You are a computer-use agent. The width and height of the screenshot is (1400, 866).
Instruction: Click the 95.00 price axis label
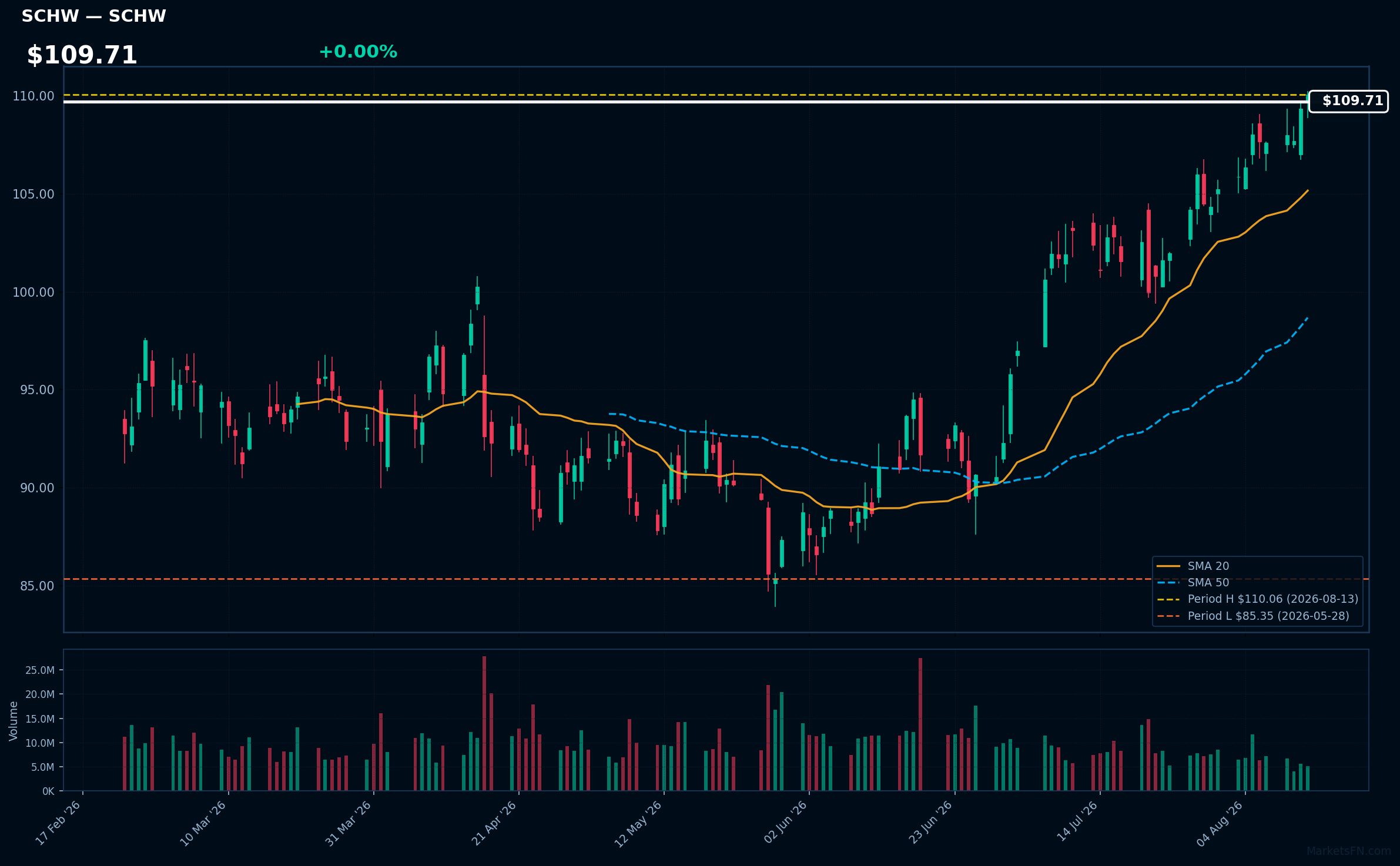click(x=36, y=390)
